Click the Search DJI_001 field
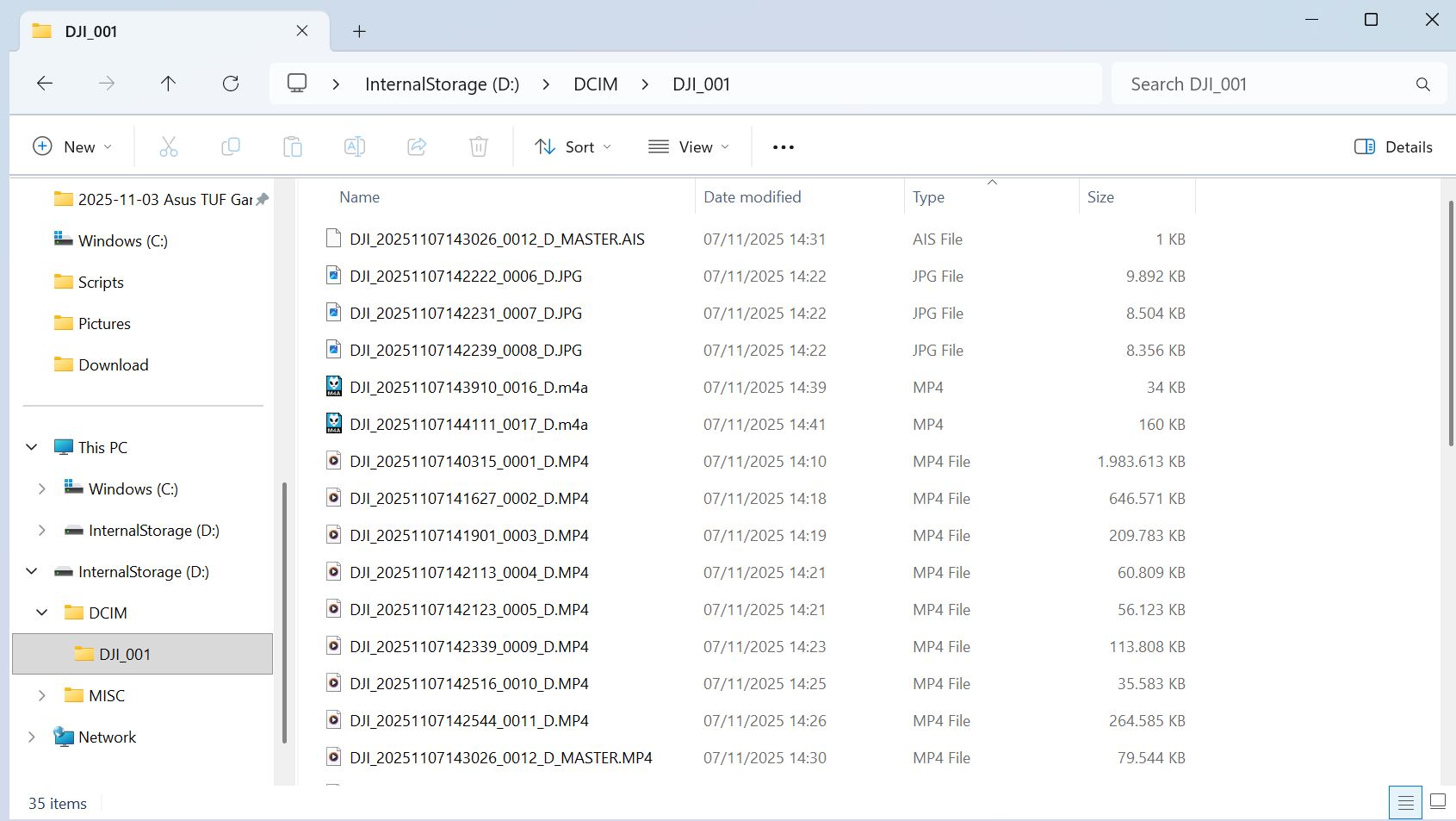This screenshot has width=1456, height=821. click(1266, 84)
